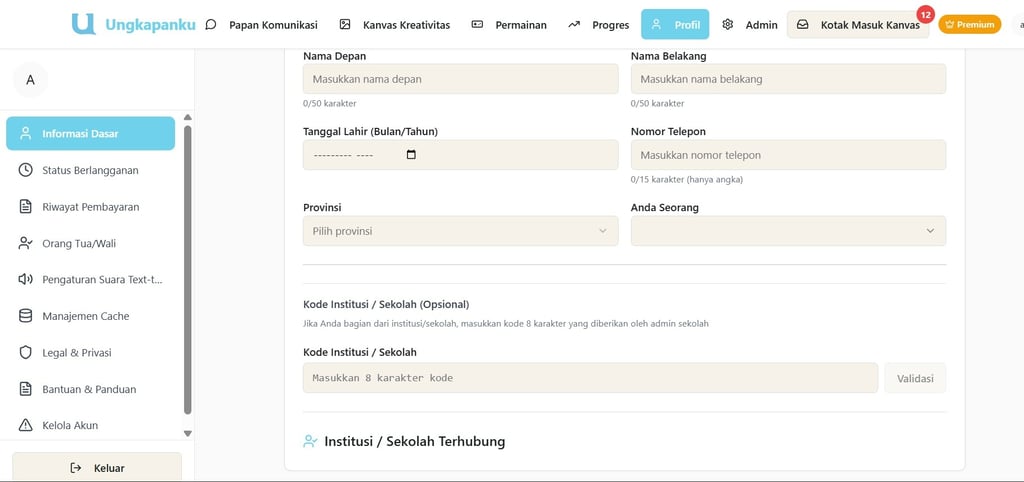
Task: Open the Pilih provinsi dropdown
Action: pyautogui.click(x=460, y=231)
